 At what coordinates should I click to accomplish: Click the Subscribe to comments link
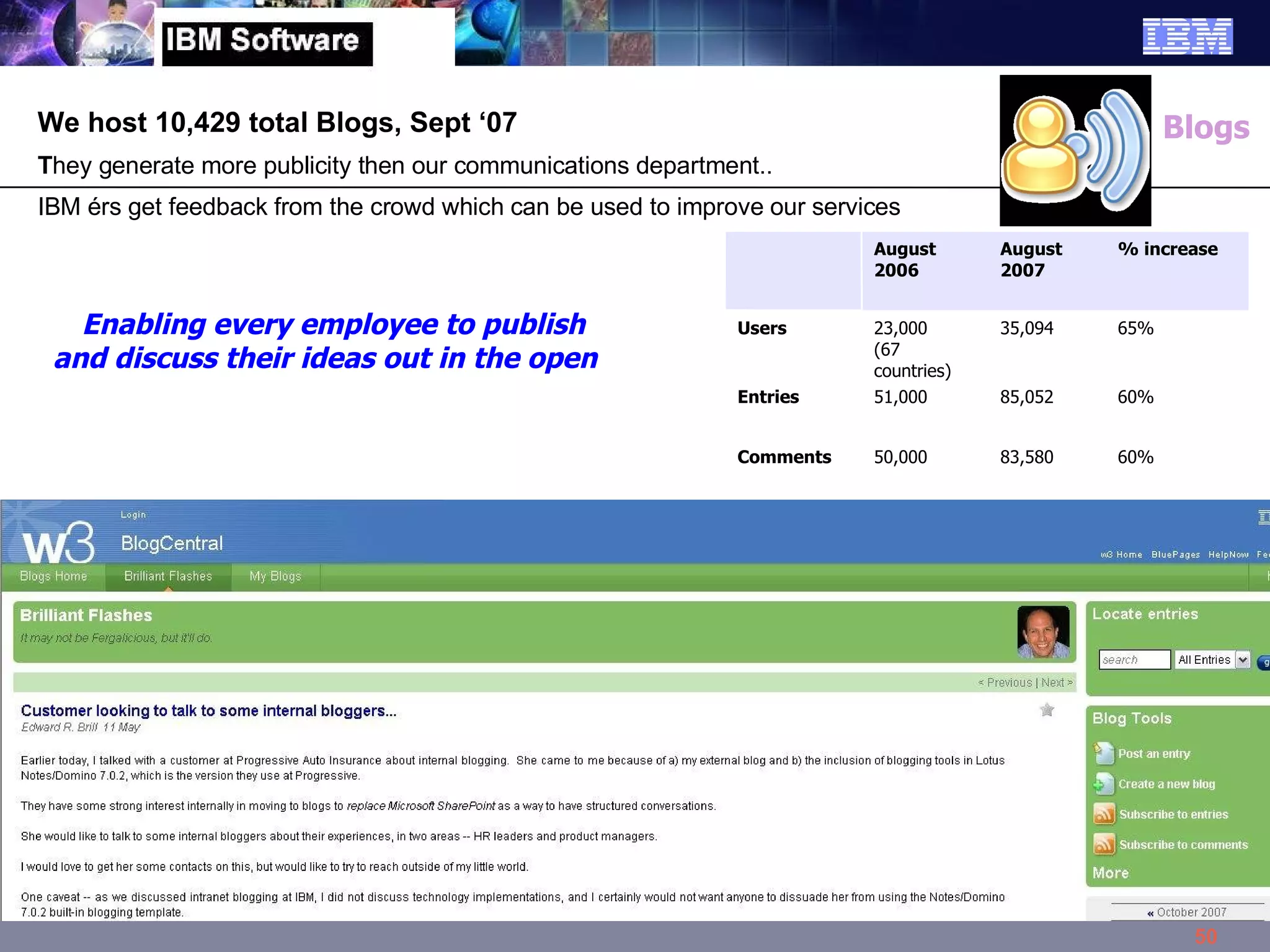click(x=1183, y=845)
